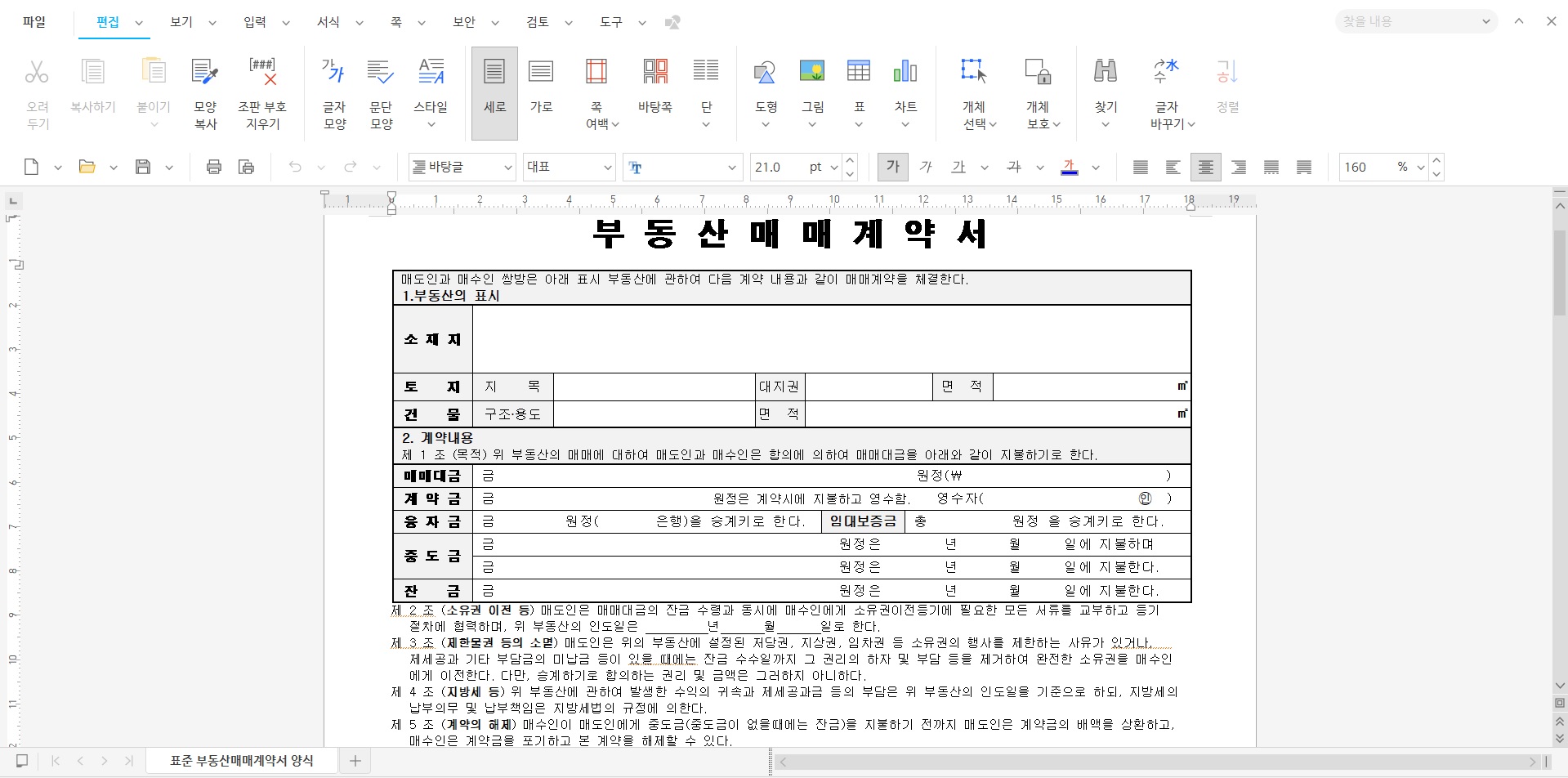Click the 개체 선택 object select icon
The width and height of the screenshot is (1568, 778).
pos(974,72)
